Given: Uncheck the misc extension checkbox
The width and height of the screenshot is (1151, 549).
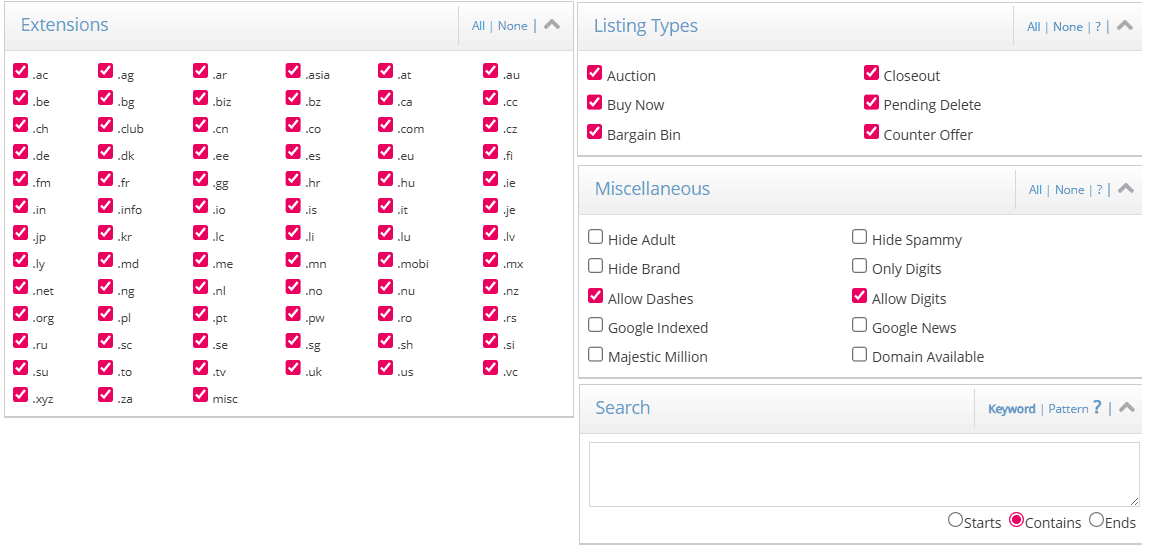Looking at the screenshot, I should (x=200, y=395).
